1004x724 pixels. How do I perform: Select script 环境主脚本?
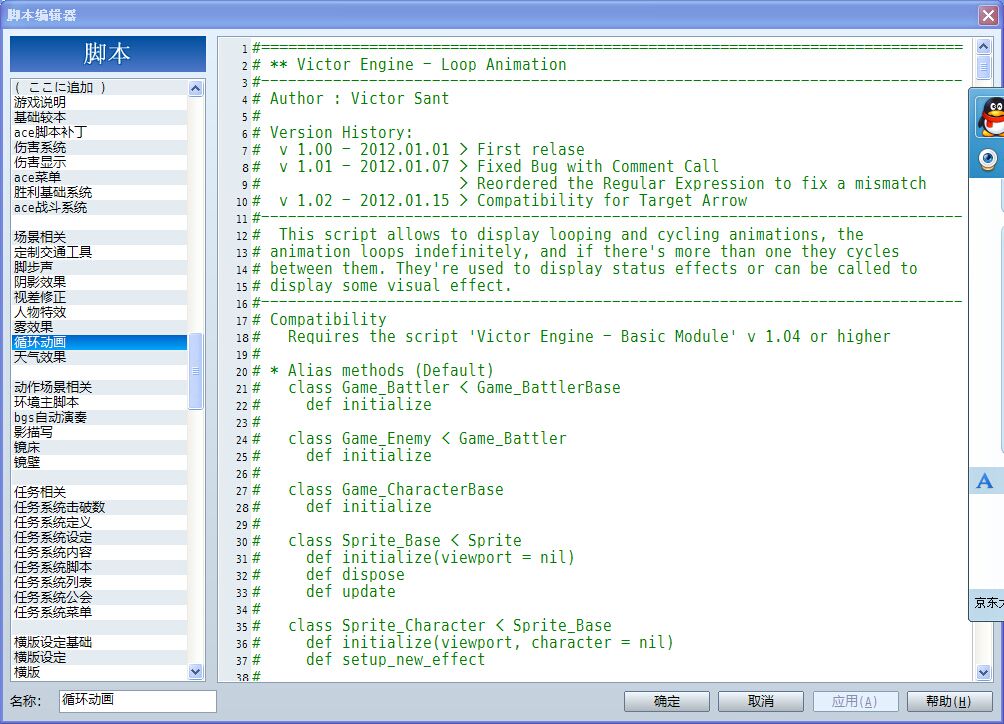coord(100,402)
